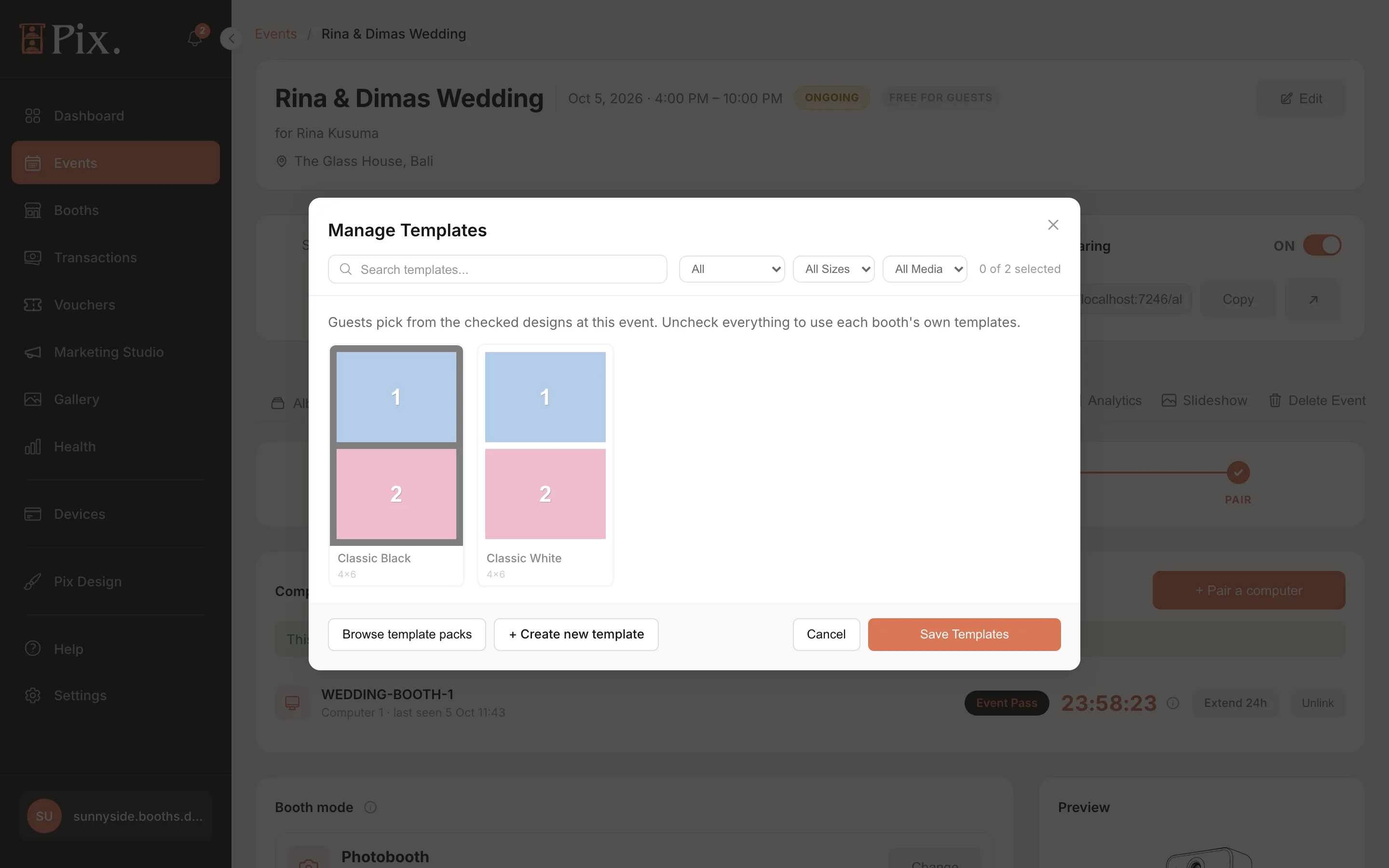Copy the share link
This screenshot has height=868, width=1389.
point(1238,299)
